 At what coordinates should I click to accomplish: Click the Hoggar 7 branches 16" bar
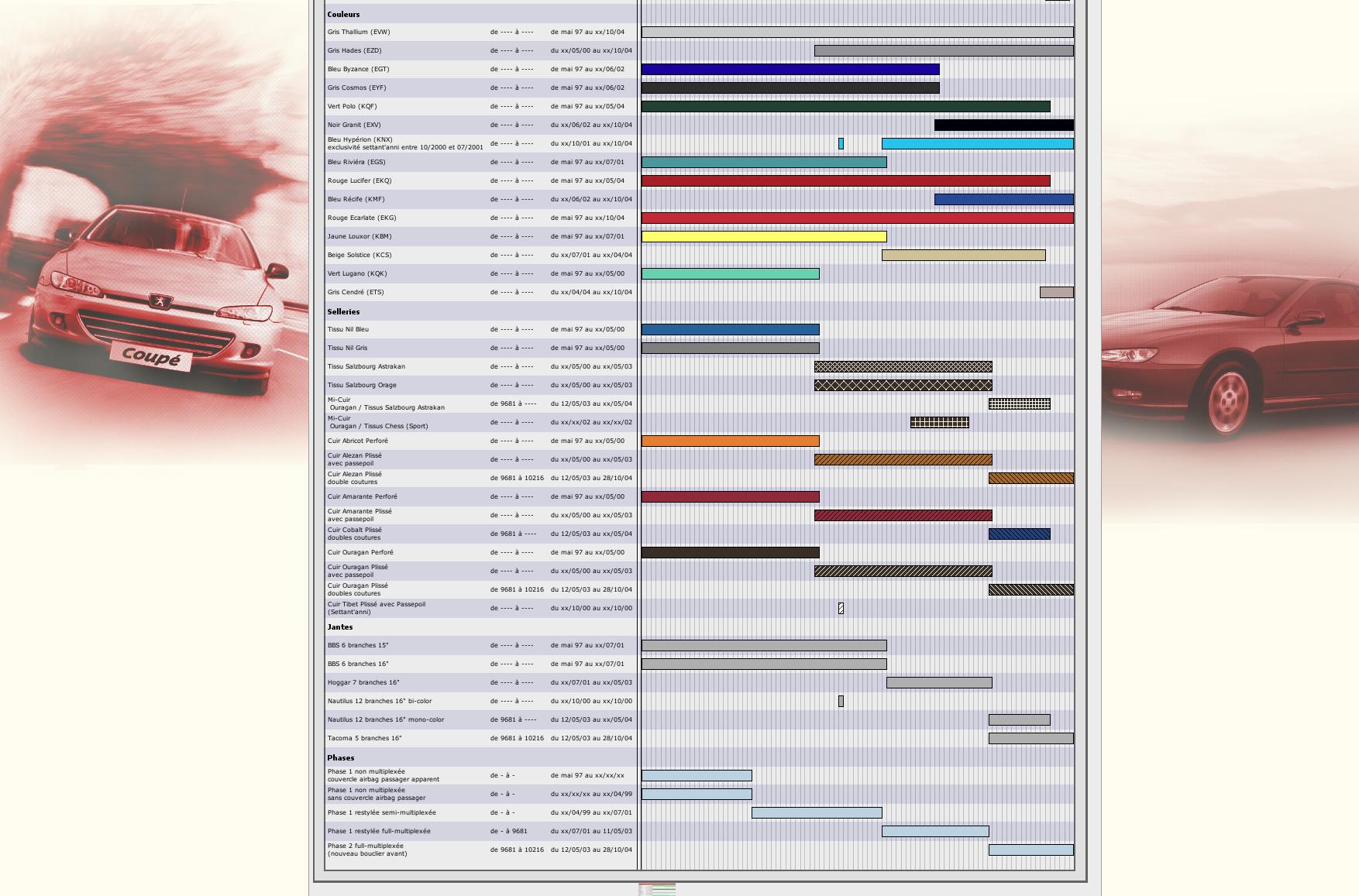939,683
